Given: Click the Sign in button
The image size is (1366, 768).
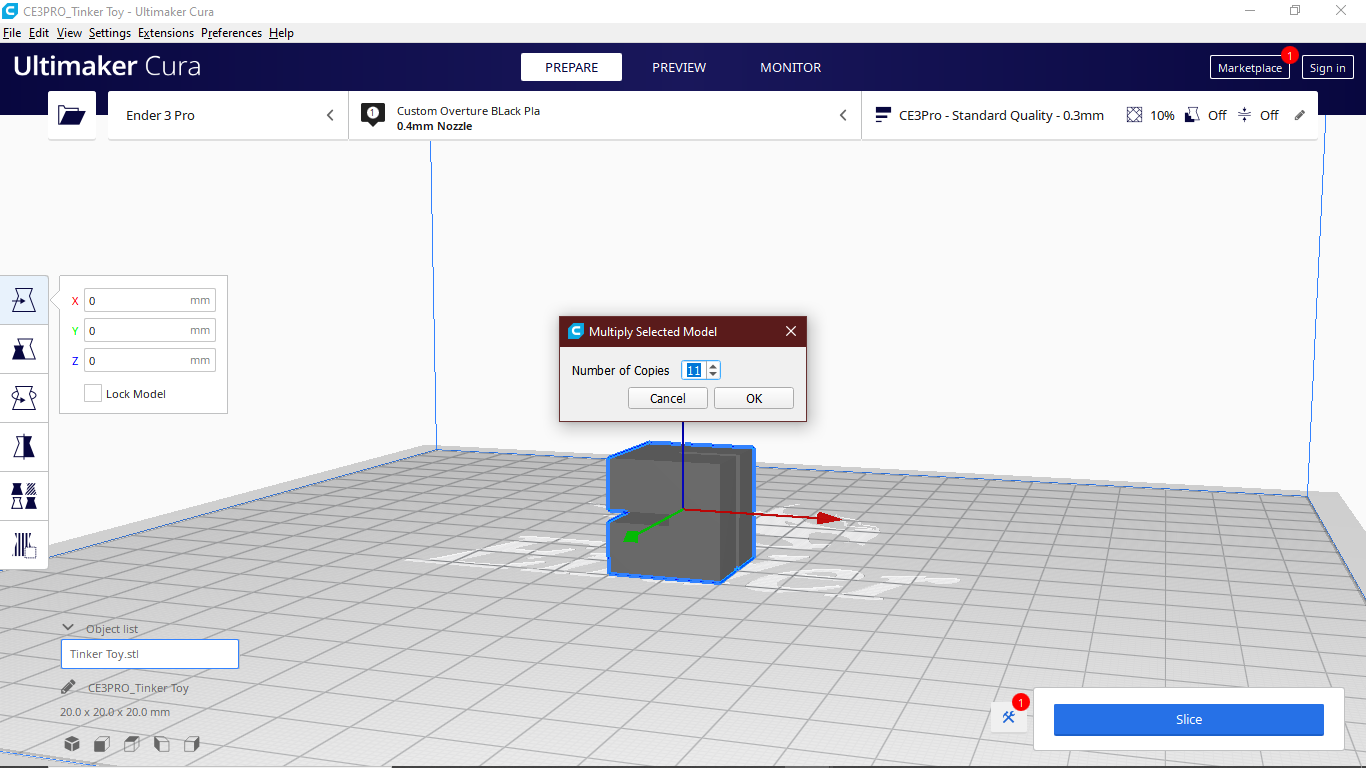Looking at the screenshot, I should pyautogui.click(x=1327, y=68).
